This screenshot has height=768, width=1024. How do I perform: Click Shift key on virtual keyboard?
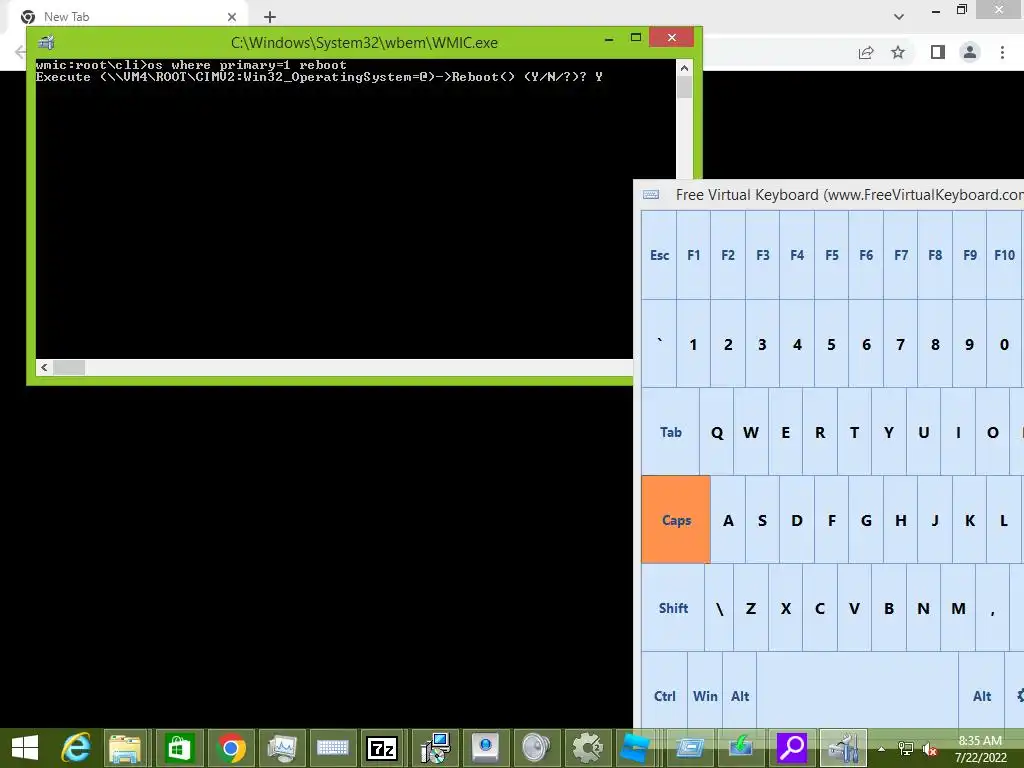[673, 608]
